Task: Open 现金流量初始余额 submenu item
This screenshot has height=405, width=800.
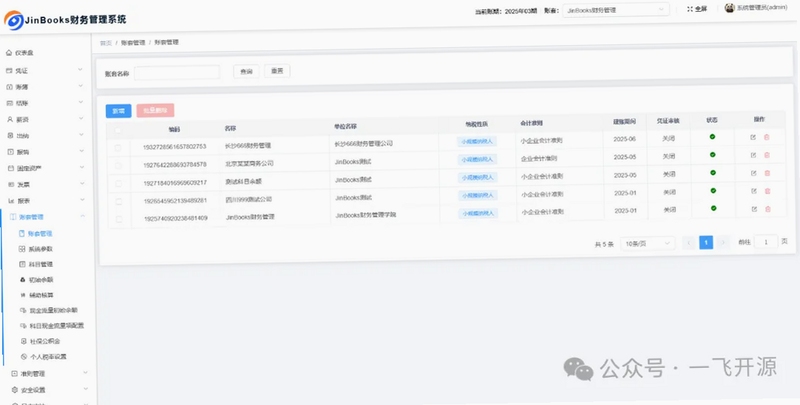Action: point(49,310)
